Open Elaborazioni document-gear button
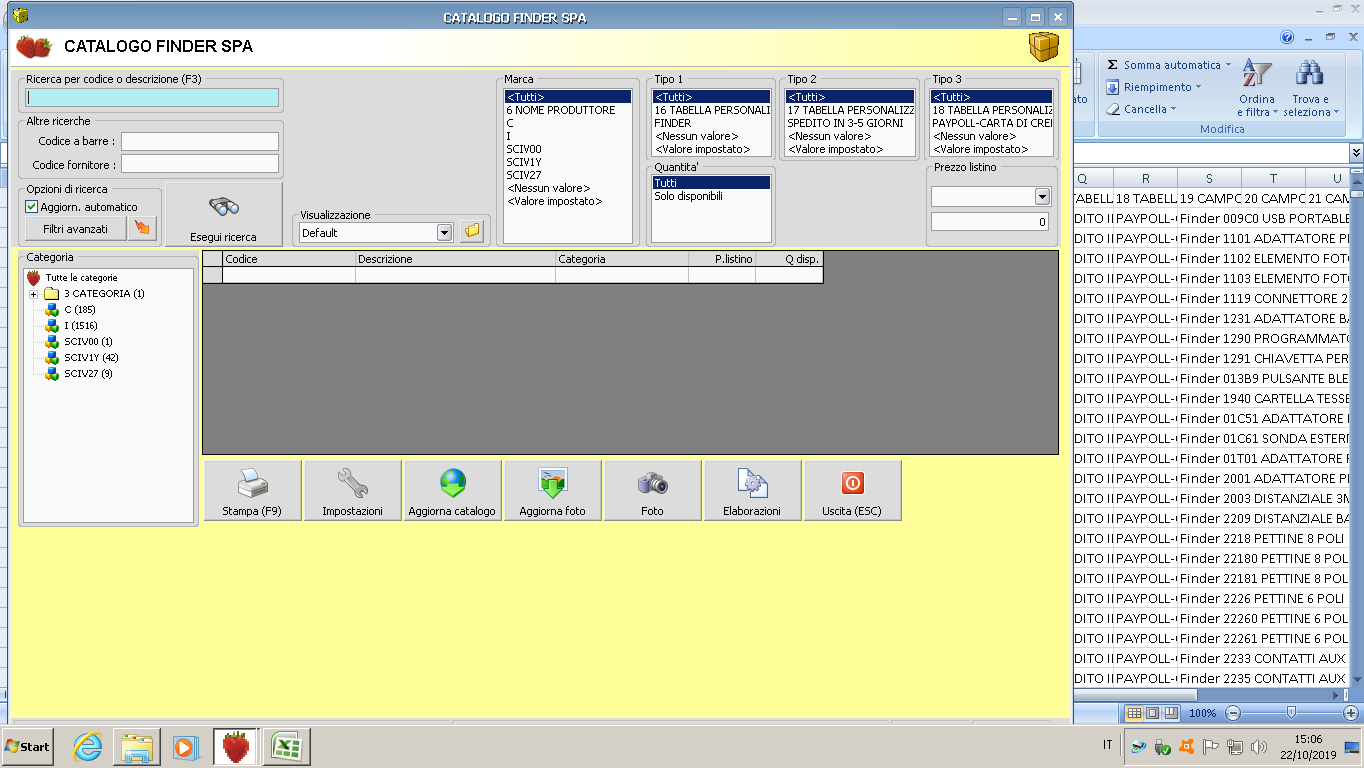The image size is (1364, 768). coord(752,490)
